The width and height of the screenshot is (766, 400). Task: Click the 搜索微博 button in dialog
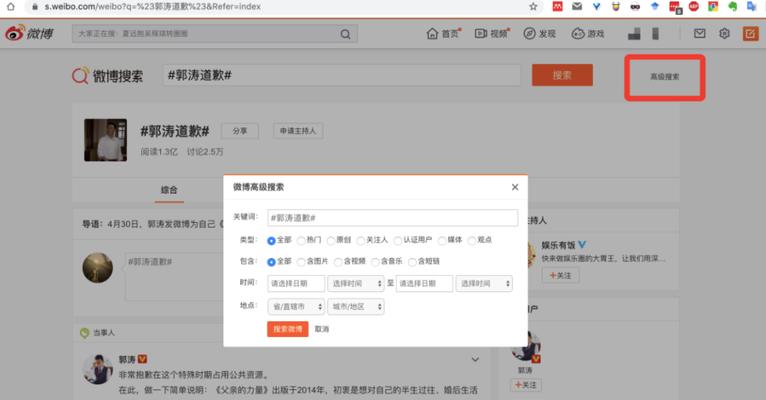point(288,329)
